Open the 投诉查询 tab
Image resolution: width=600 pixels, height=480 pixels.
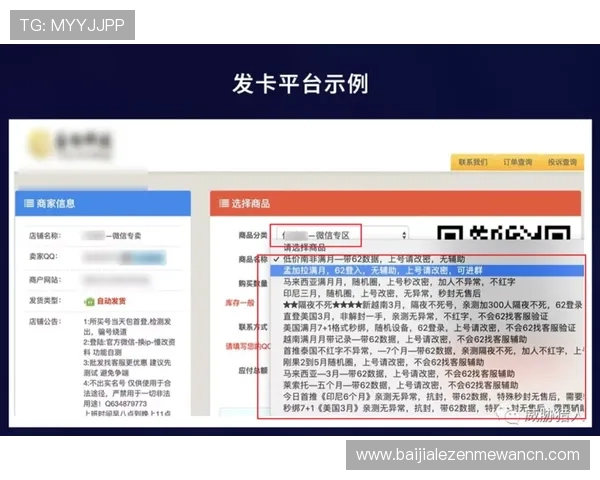pyautogui.click(x=562, y=162)
